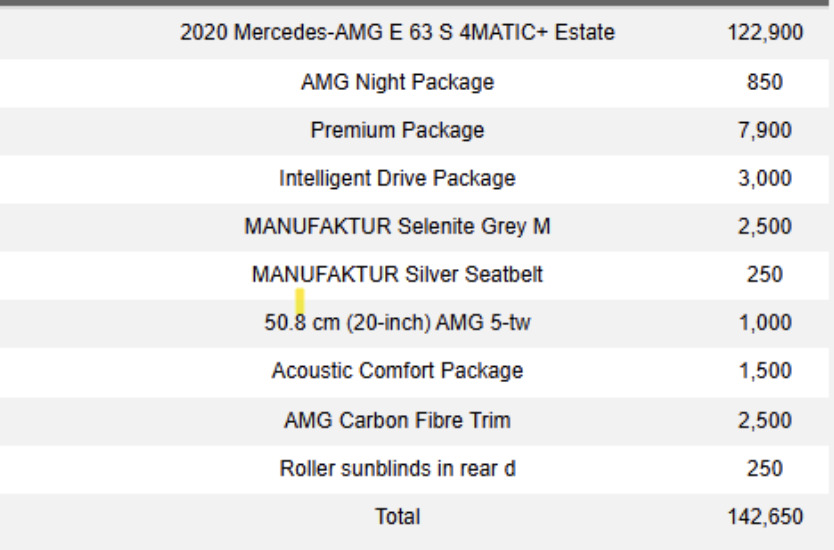Click the Total row label
The image size is (834, 550).
pos(397,517)
